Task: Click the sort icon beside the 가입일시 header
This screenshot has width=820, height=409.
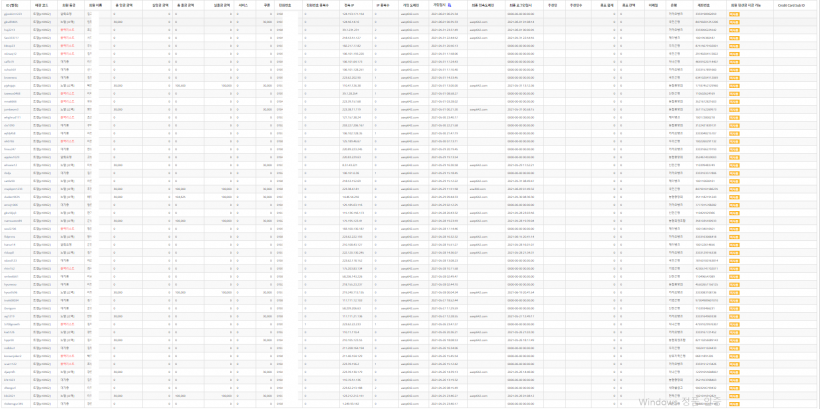Action: point(449,5)
